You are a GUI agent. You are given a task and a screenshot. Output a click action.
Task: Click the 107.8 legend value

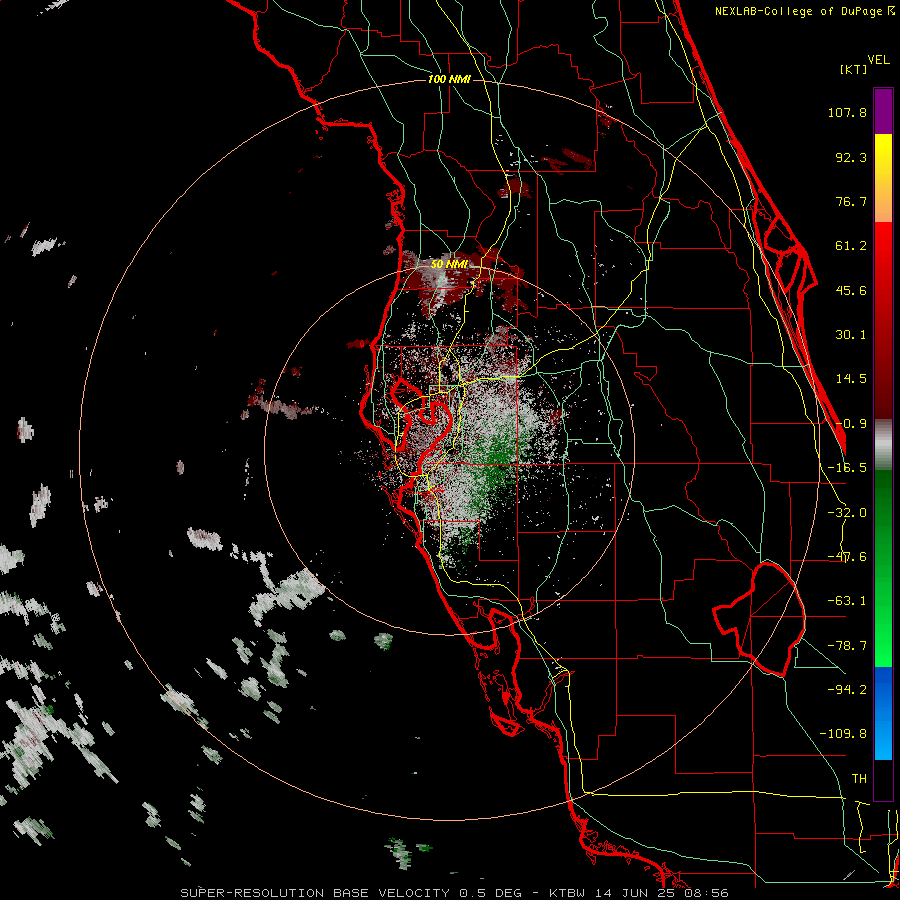[847, 112]
